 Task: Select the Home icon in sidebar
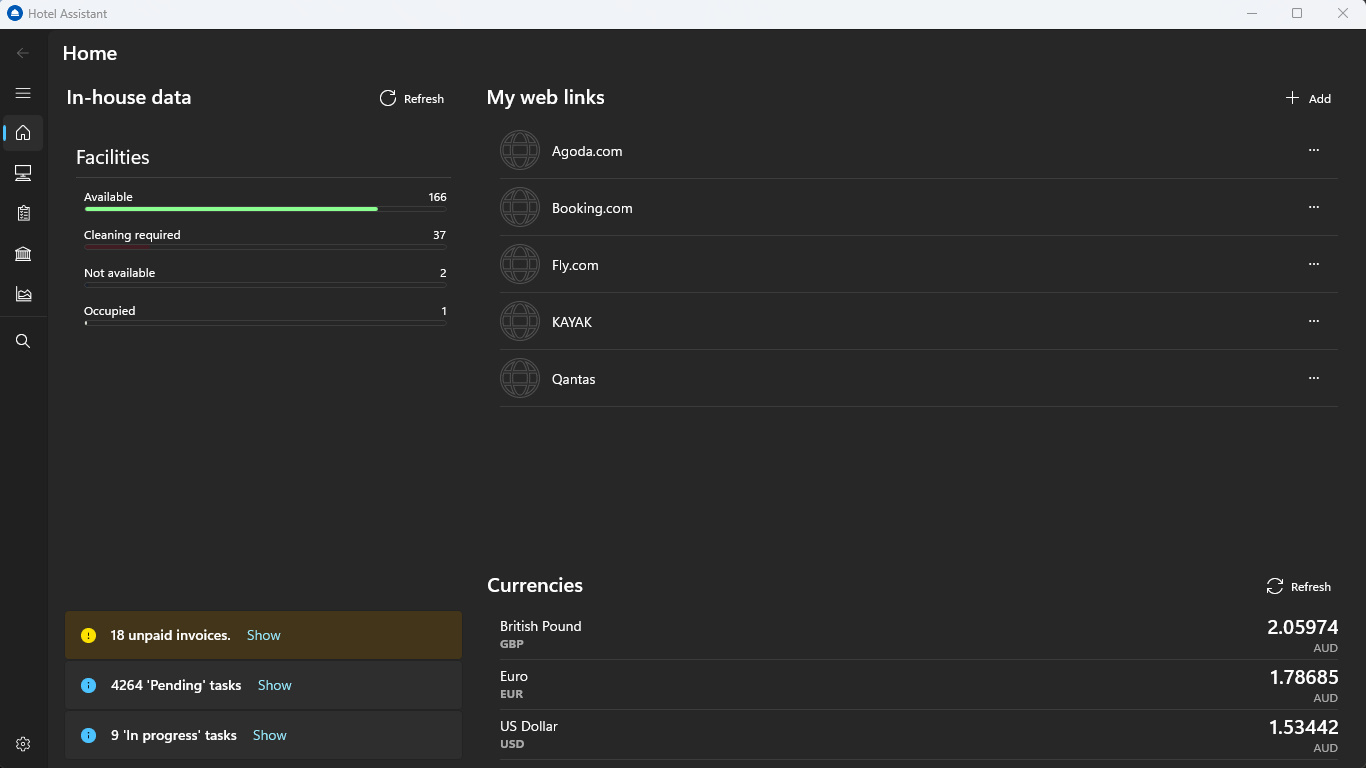pos(23,133)
